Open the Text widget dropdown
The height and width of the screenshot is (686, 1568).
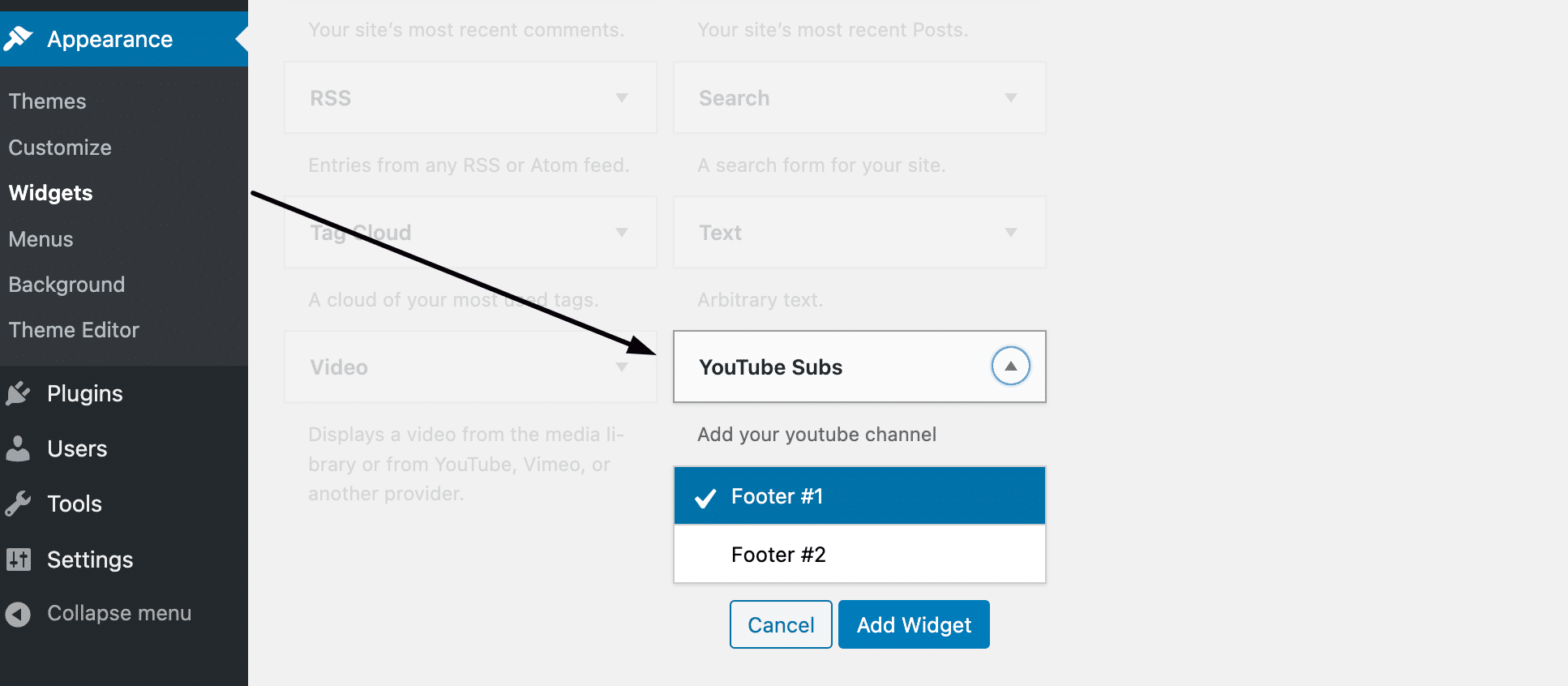pyautogui.click(x=1011, y=232)
